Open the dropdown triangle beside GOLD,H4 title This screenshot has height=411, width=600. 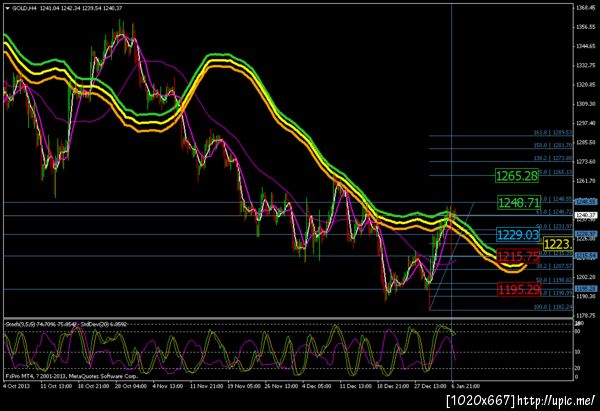(x=7, y=8)
